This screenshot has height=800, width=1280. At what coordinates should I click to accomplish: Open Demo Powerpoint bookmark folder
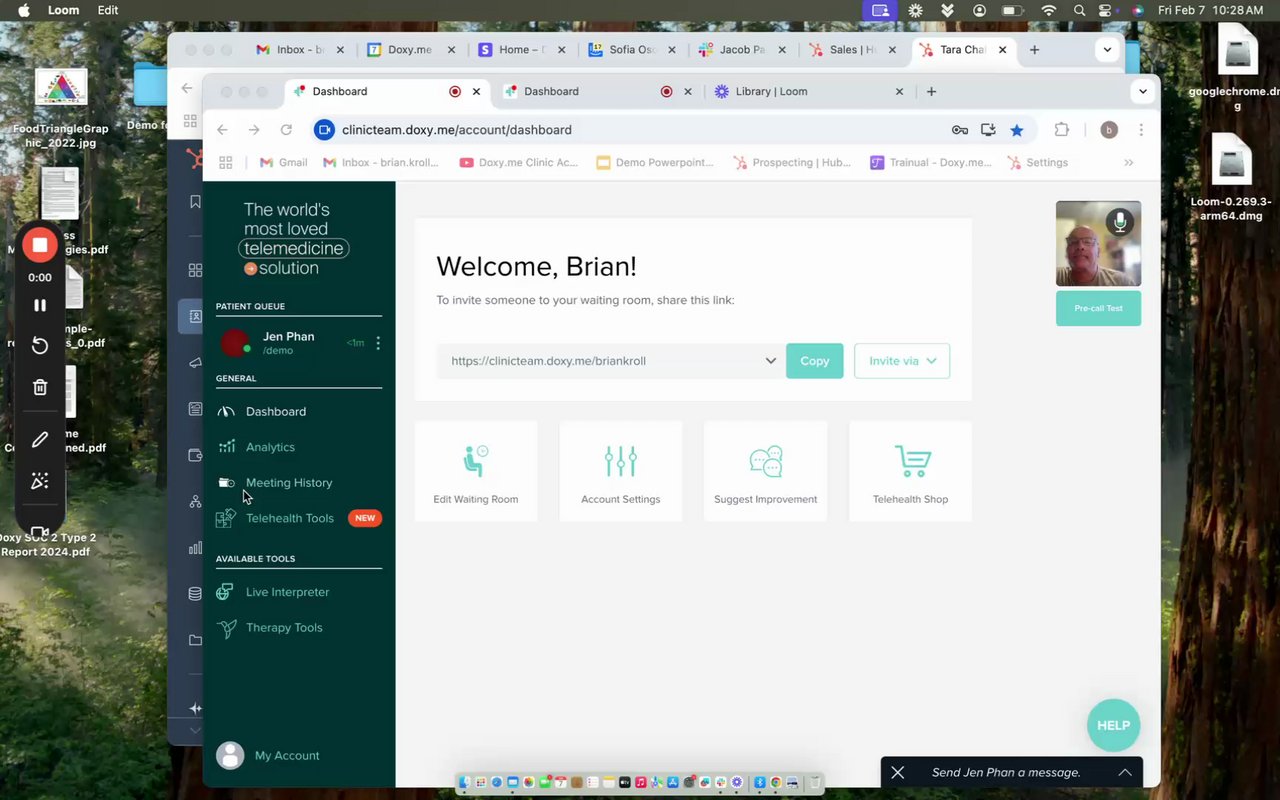(x=655, y=162)
